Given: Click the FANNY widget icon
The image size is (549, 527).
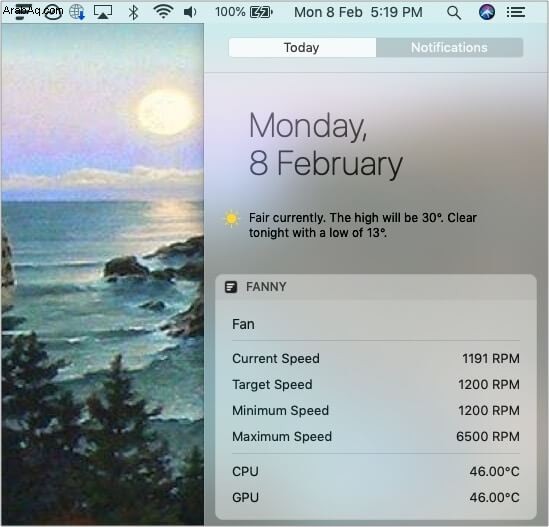Looking at the screenshot, I should point(231,287).
